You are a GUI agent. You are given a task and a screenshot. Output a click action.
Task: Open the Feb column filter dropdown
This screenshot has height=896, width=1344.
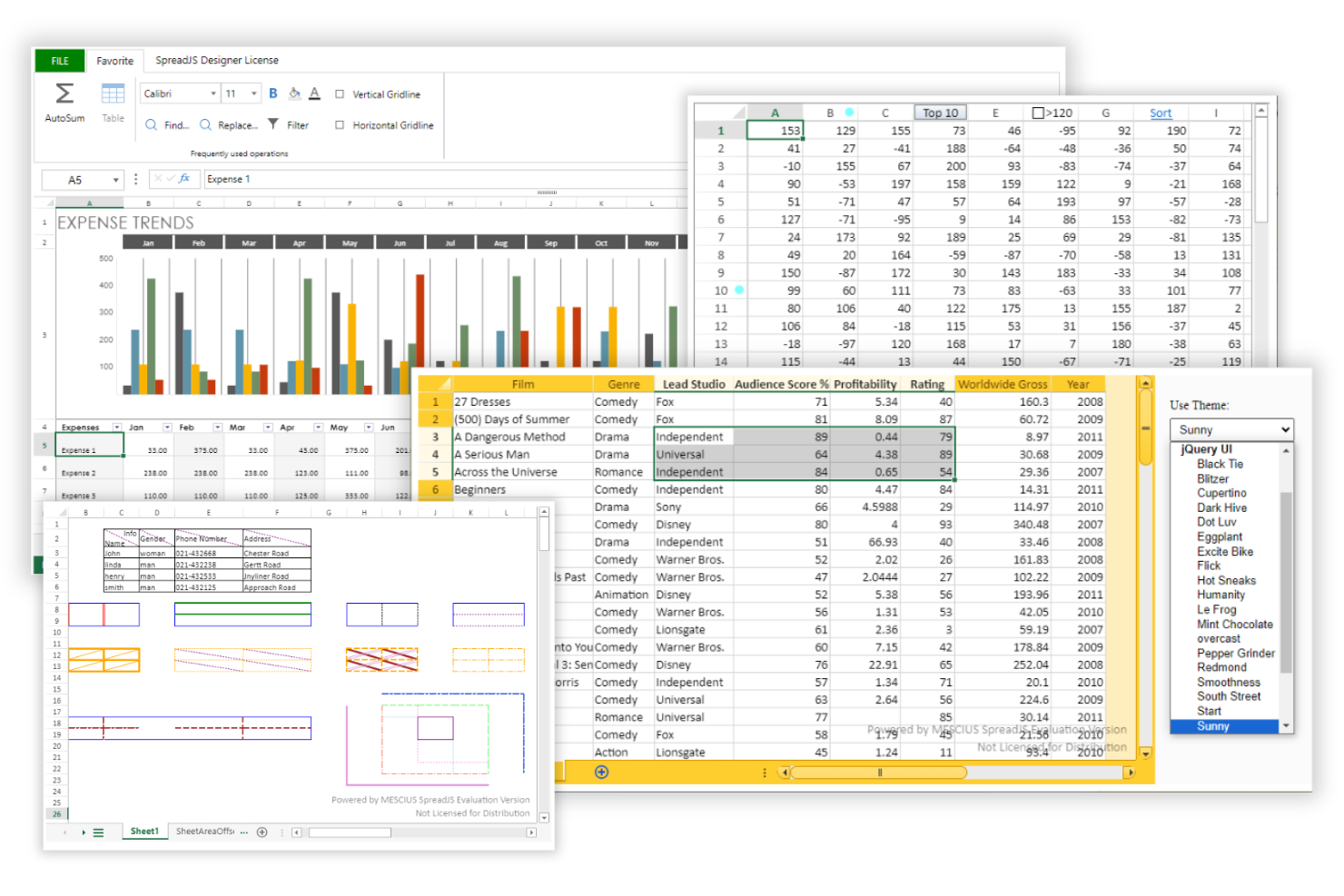218,427
